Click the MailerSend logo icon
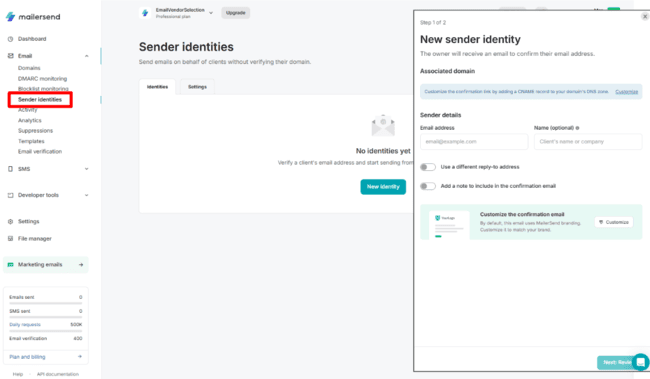 (10, 17)
